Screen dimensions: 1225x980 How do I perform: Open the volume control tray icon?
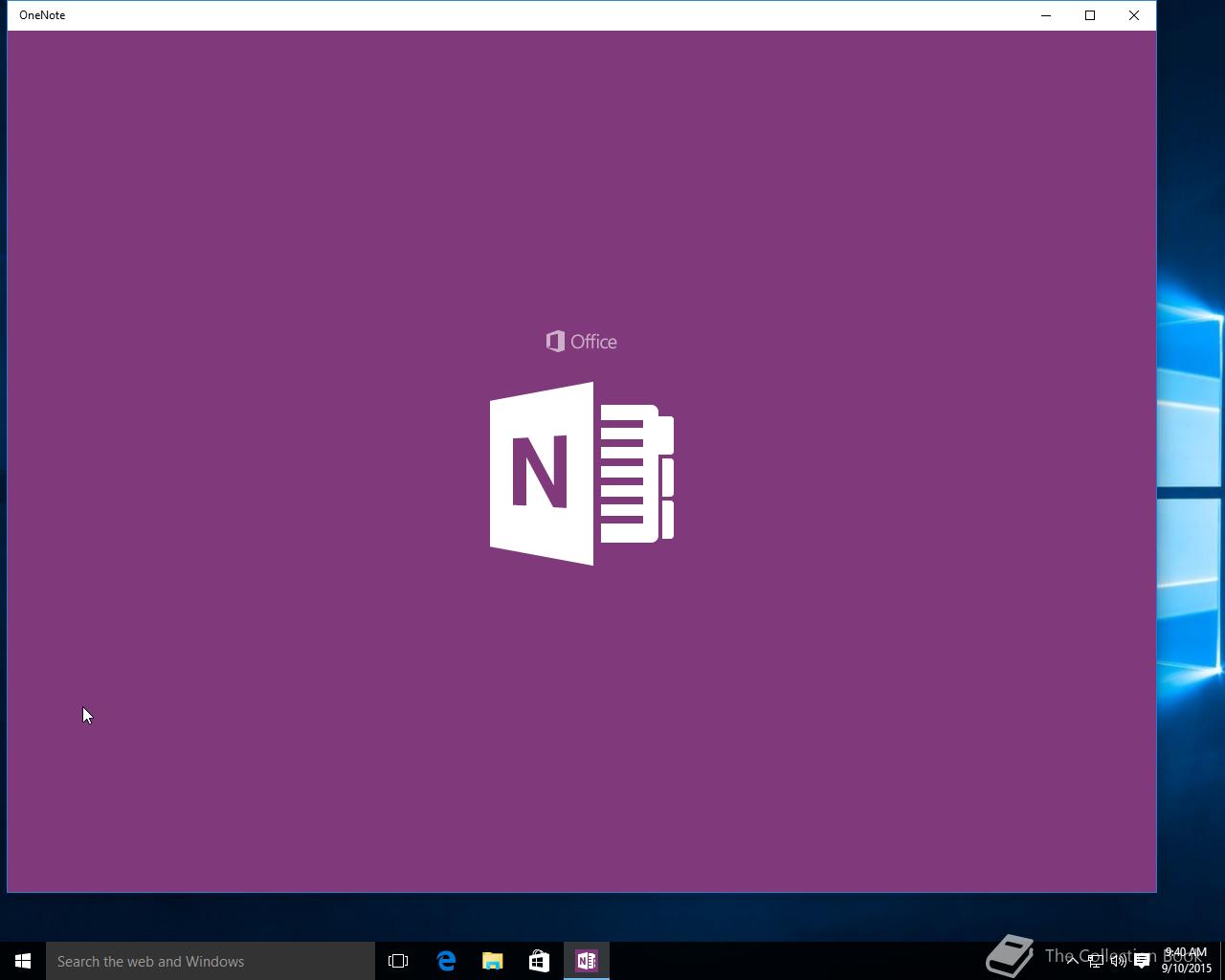(1119, 961)
